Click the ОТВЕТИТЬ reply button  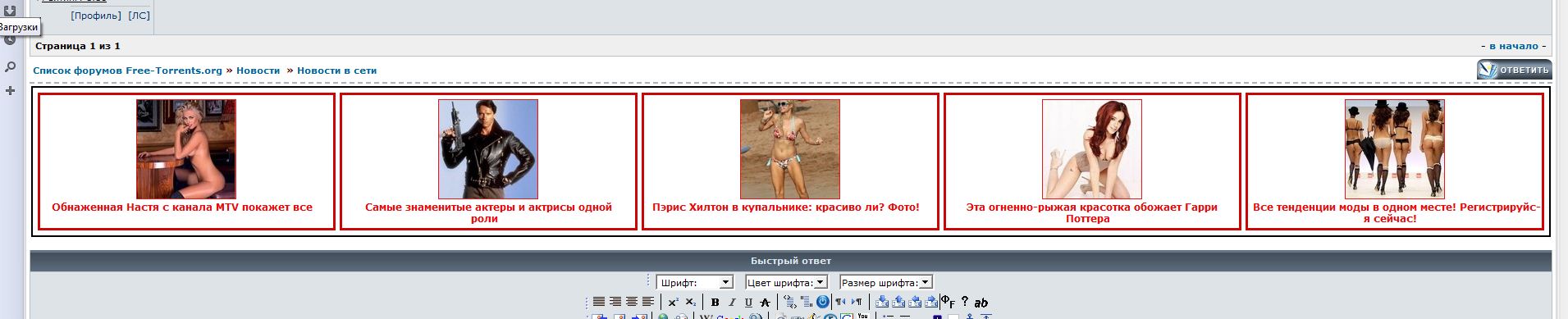[1514, 70]
